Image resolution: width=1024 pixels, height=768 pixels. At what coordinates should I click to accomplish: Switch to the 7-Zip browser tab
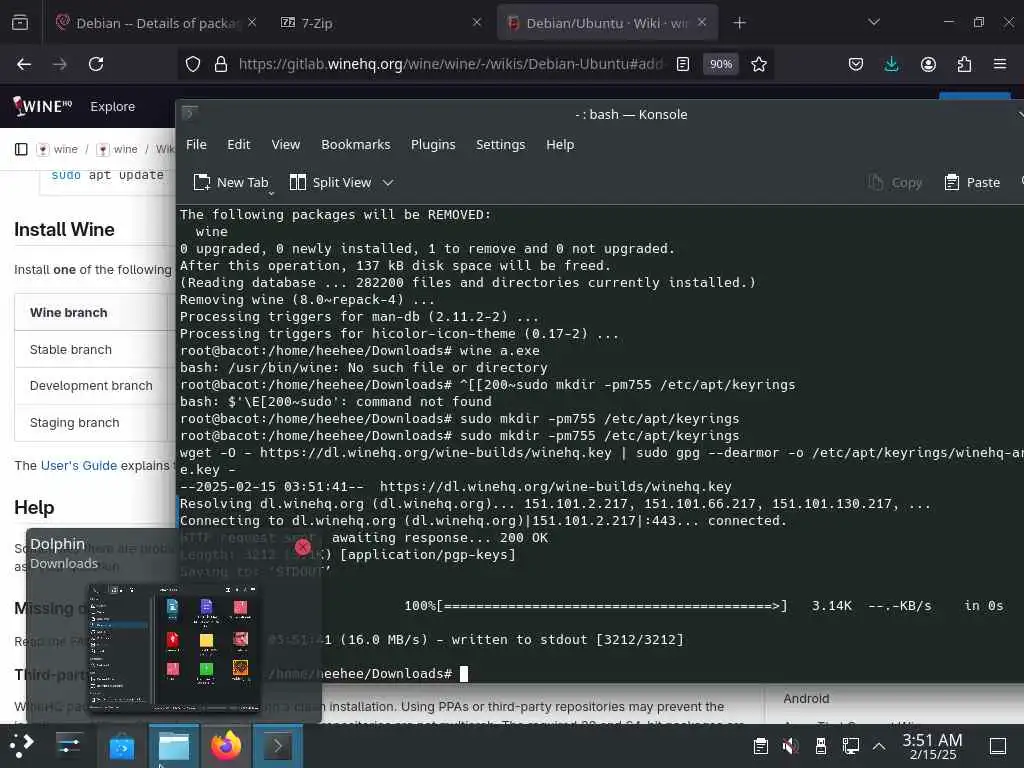tap(379, 23)
